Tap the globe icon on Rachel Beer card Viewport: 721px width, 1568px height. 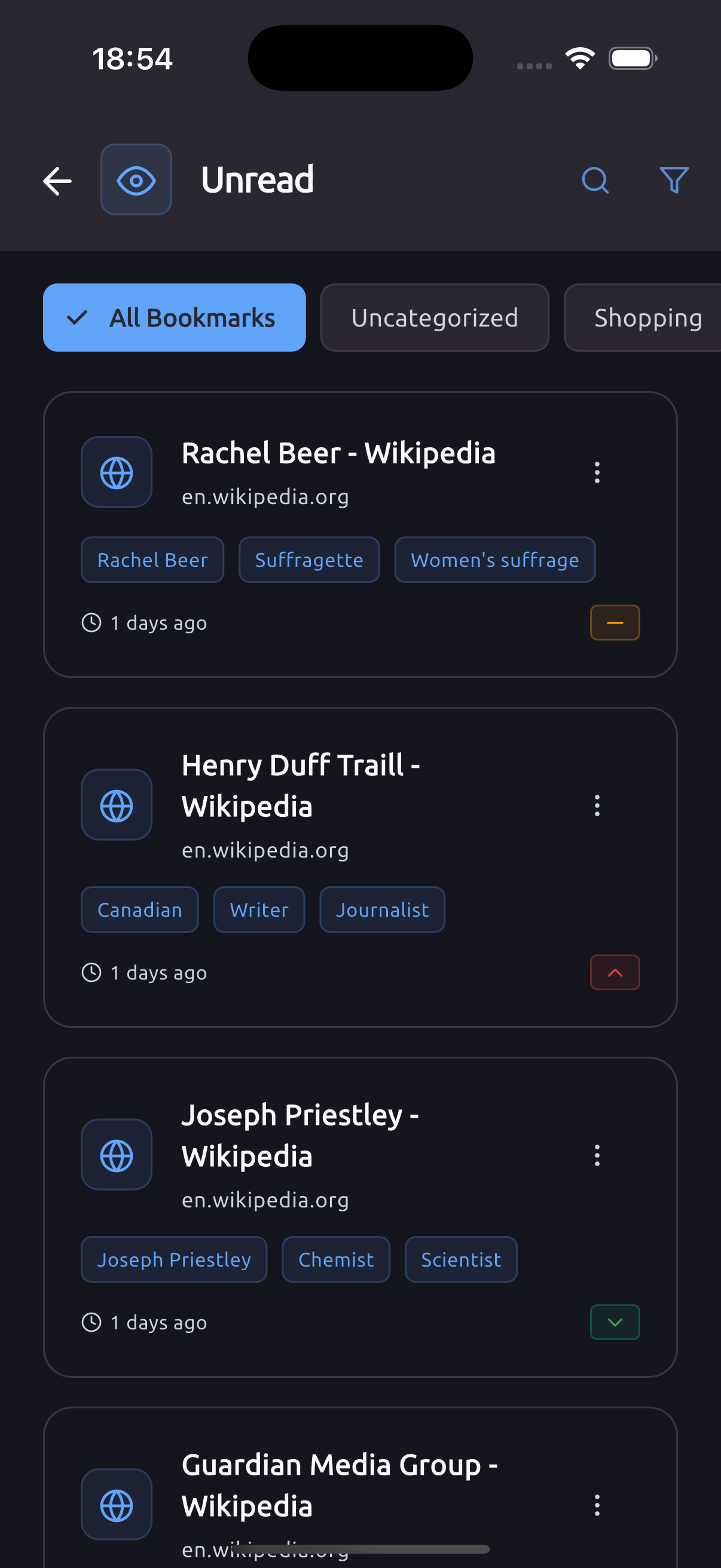[117, 472]
